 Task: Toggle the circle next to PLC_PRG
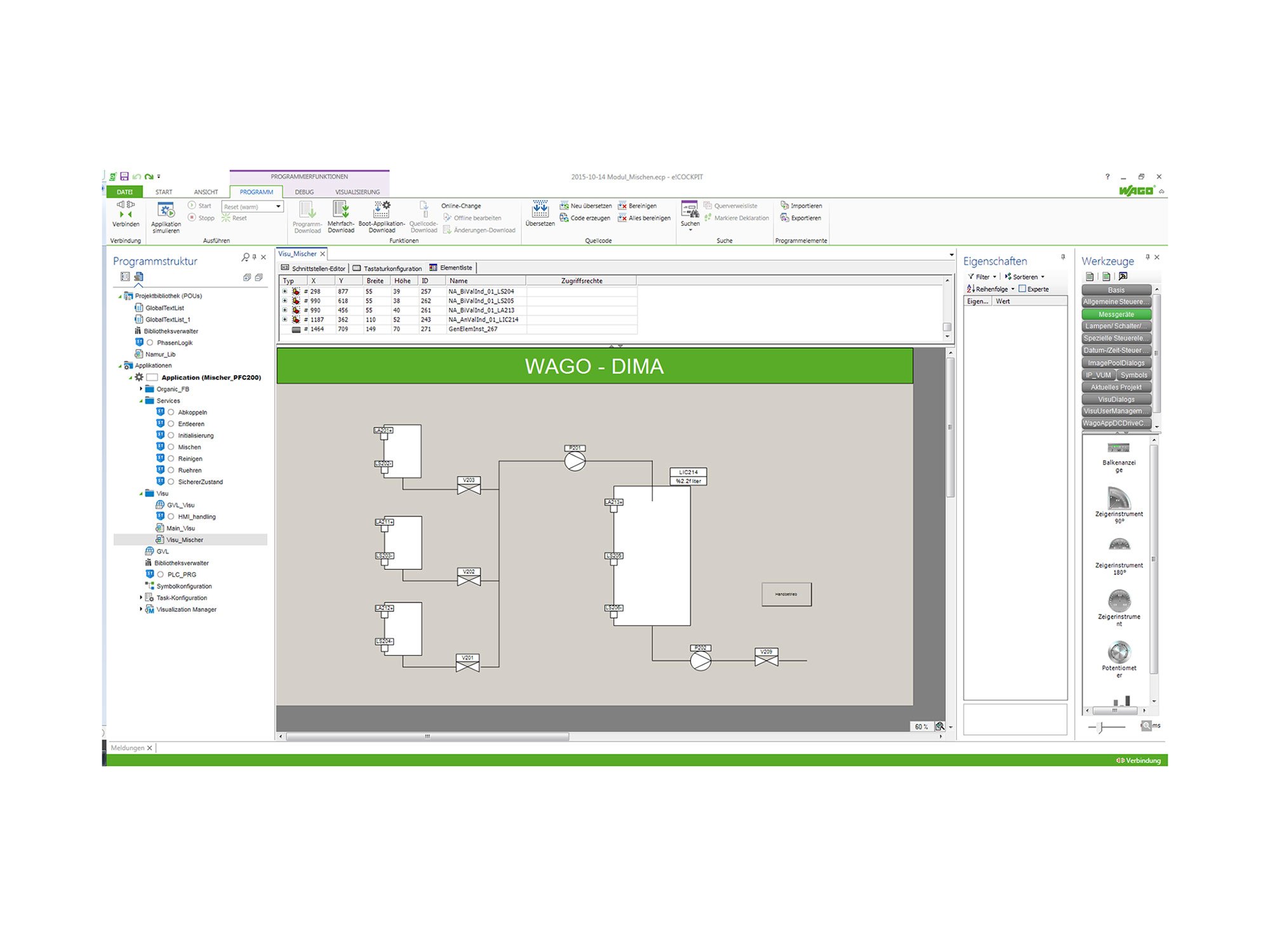[x=161, y=574]
